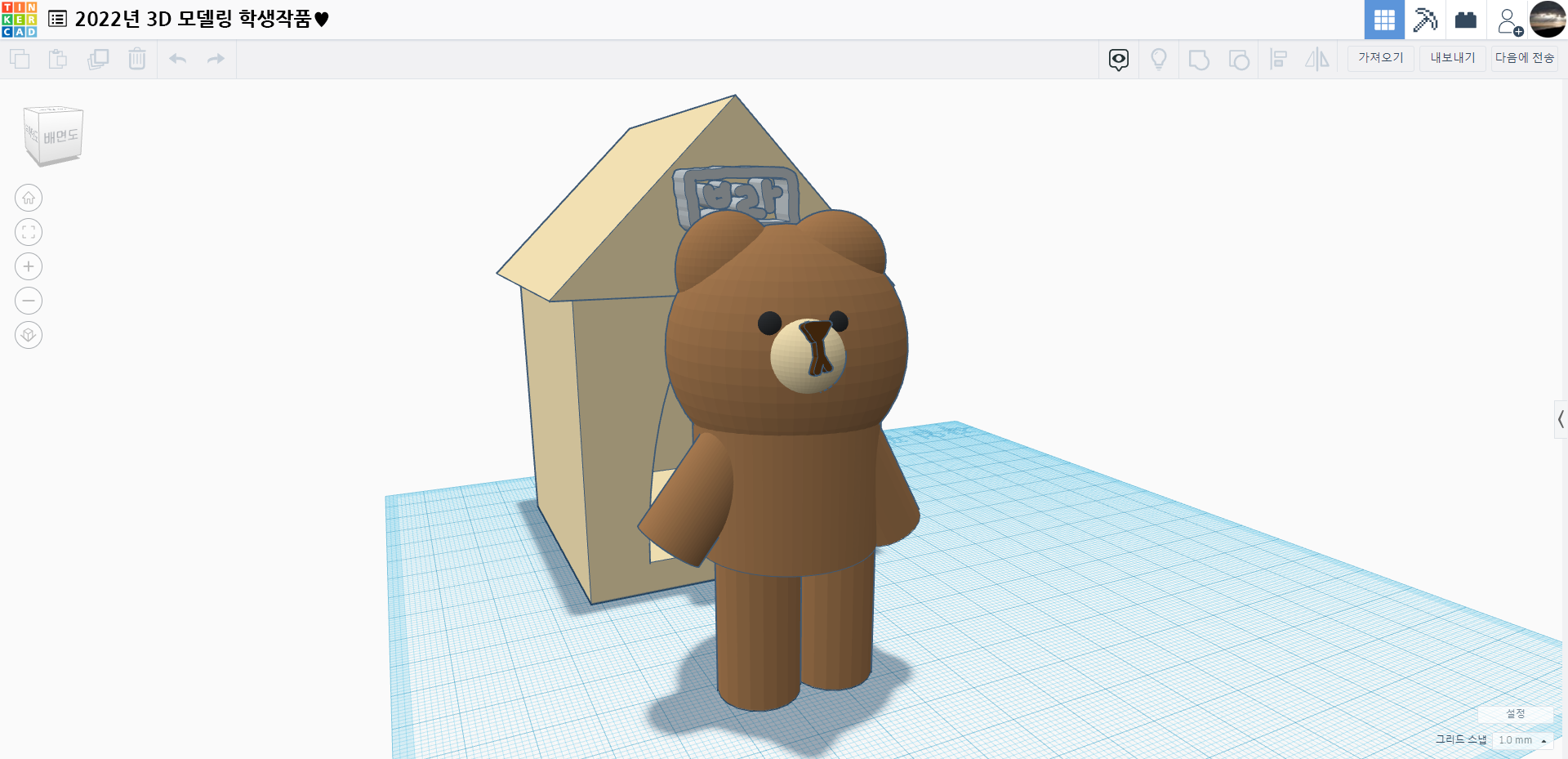Open the Bricks mode

click(x=1466, y=20)
